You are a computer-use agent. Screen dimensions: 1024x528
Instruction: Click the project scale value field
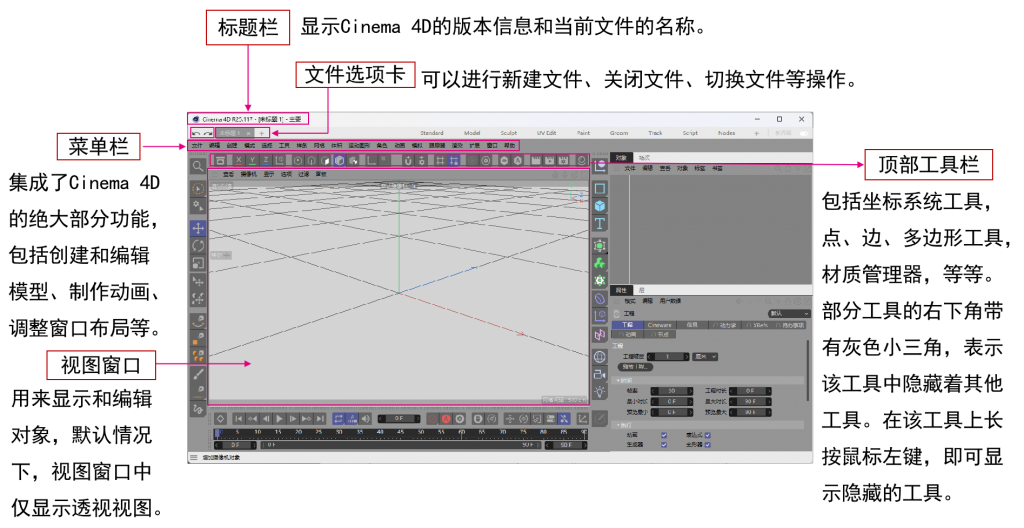pyautogui.click(x=667, y=357)
